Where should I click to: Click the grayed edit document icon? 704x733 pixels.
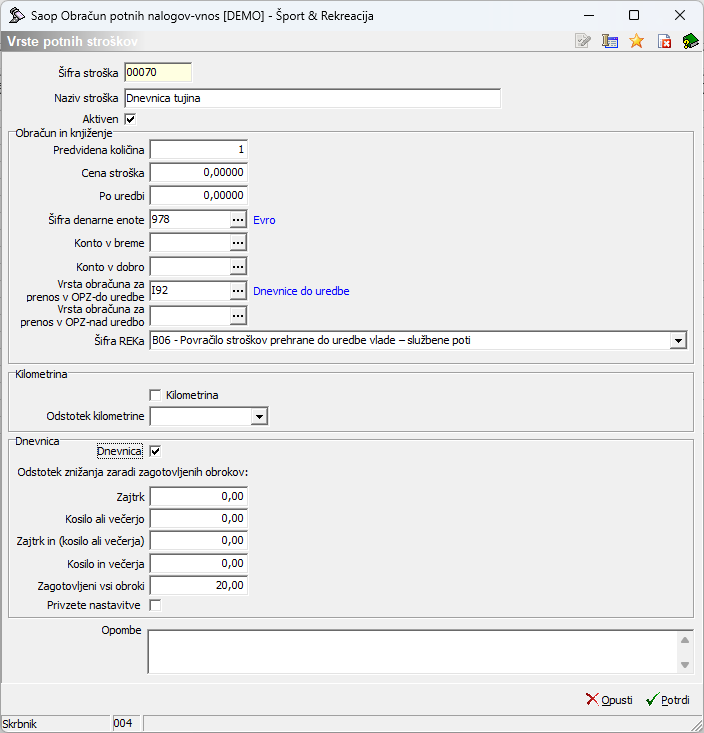coord(583,41)
